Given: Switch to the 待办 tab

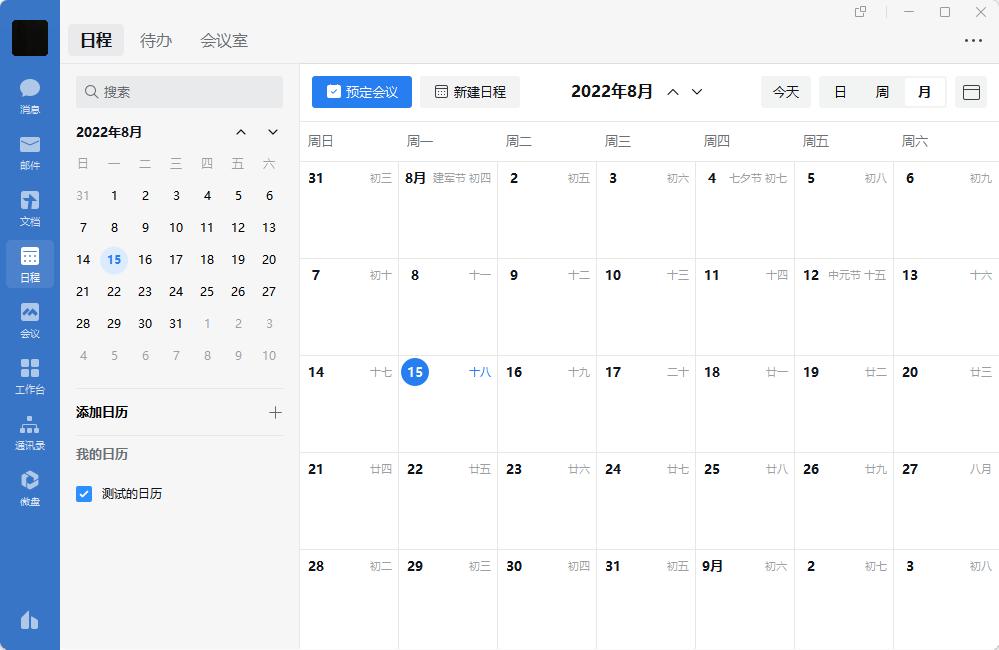Looking at the screenshot, I should (156, 41).
